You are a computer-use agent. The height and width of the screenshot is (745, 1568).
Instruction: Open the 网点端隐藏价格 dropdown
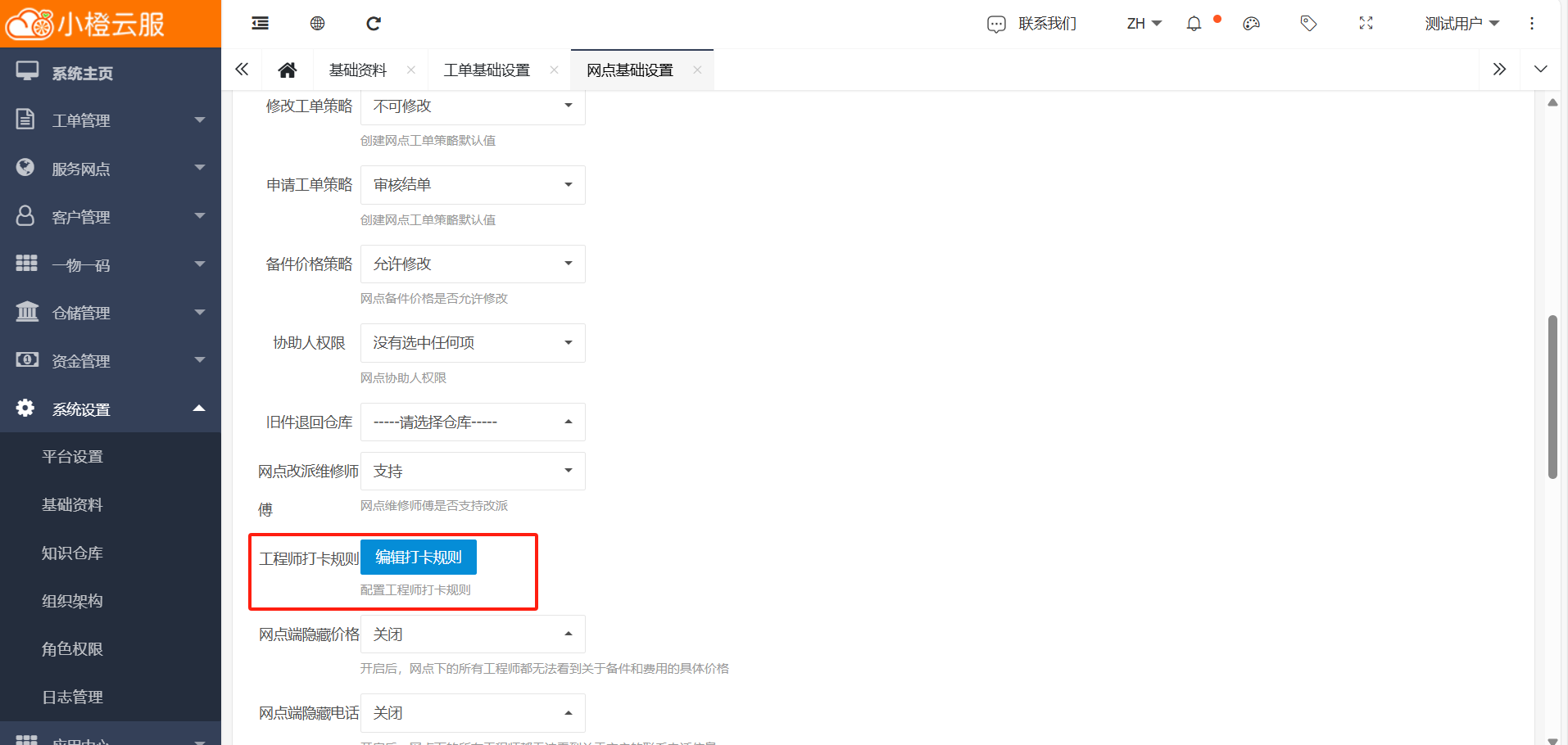point(473,634)
